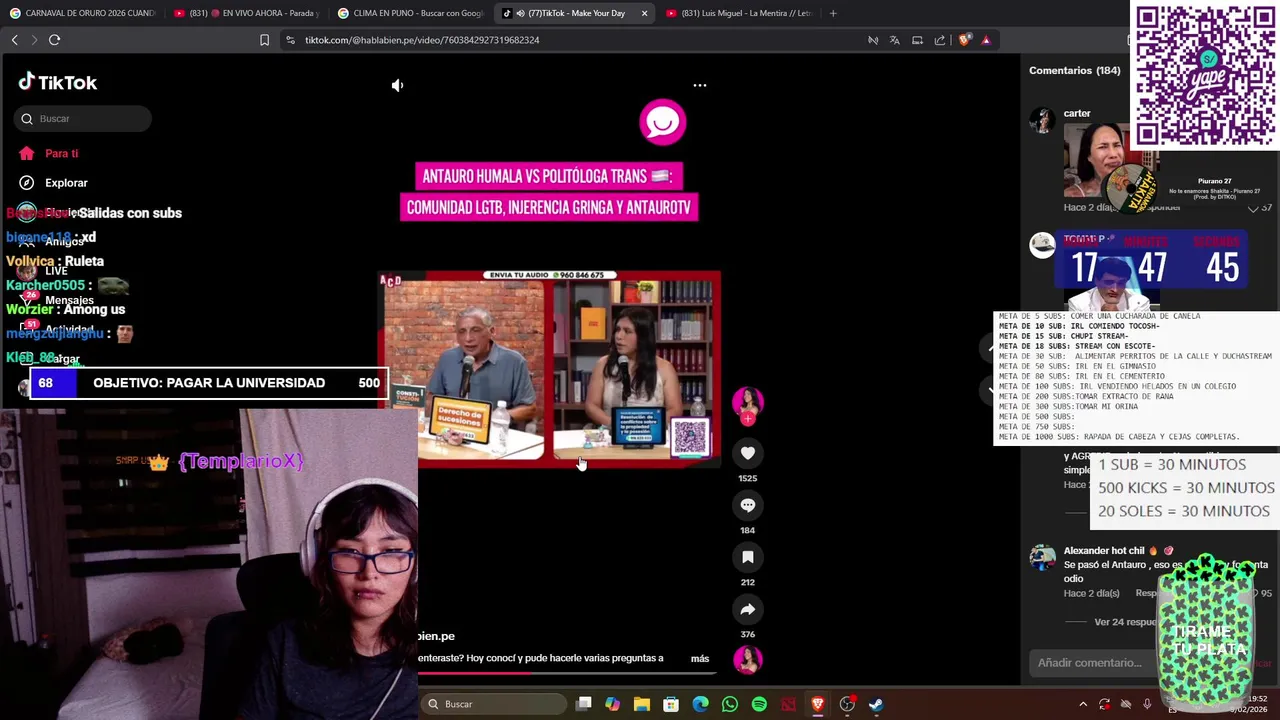
Task: Switch to CARNAVAL DE ORURO 2026 tab
Action: click(x=82, y=13)
